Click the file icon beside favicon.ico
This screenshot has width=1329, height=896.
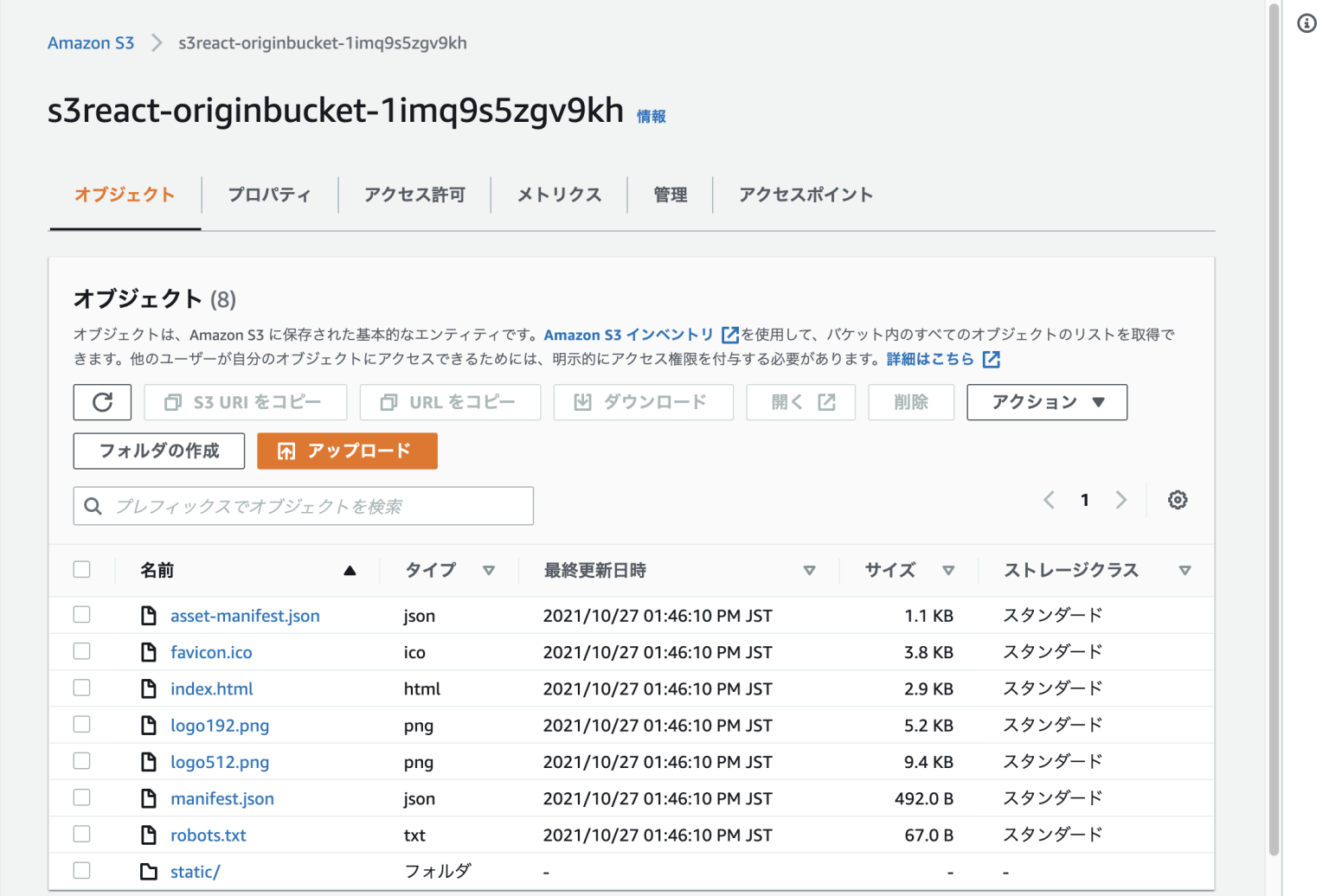[x=149, y=651]
